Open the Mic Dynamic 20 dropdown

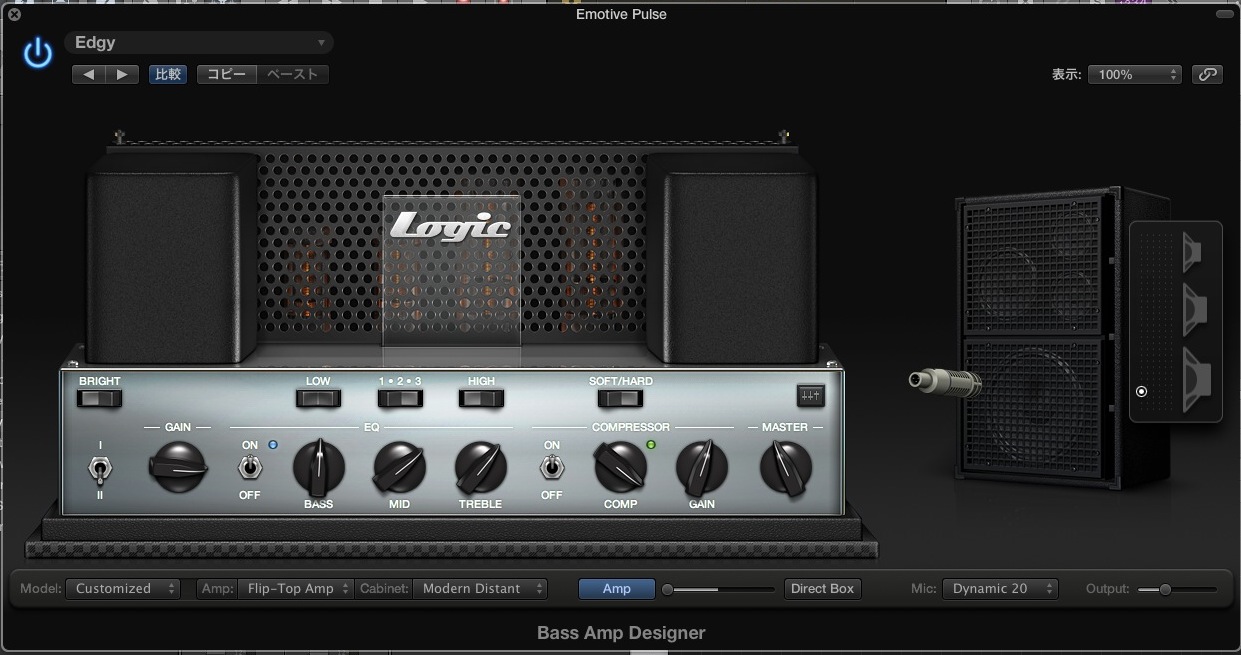click(1000, 589)
